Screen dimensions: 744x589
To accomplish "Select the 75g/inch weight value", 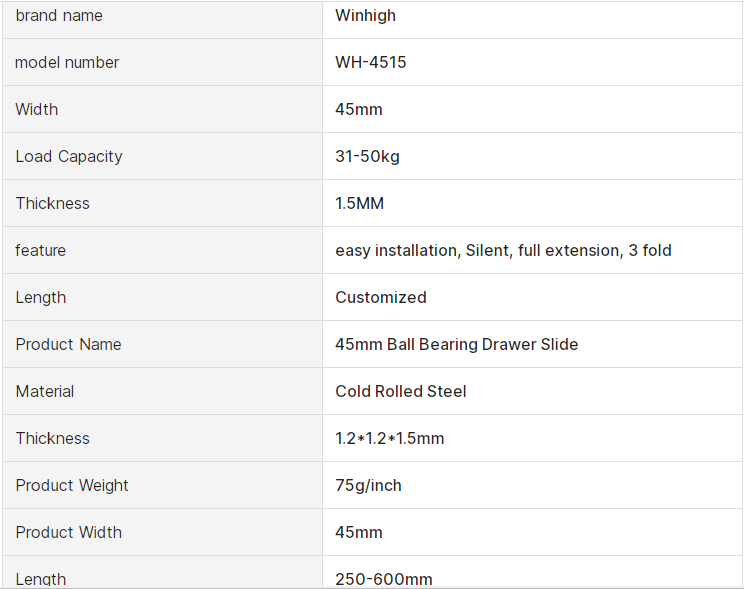I will [x=369, y=486].
